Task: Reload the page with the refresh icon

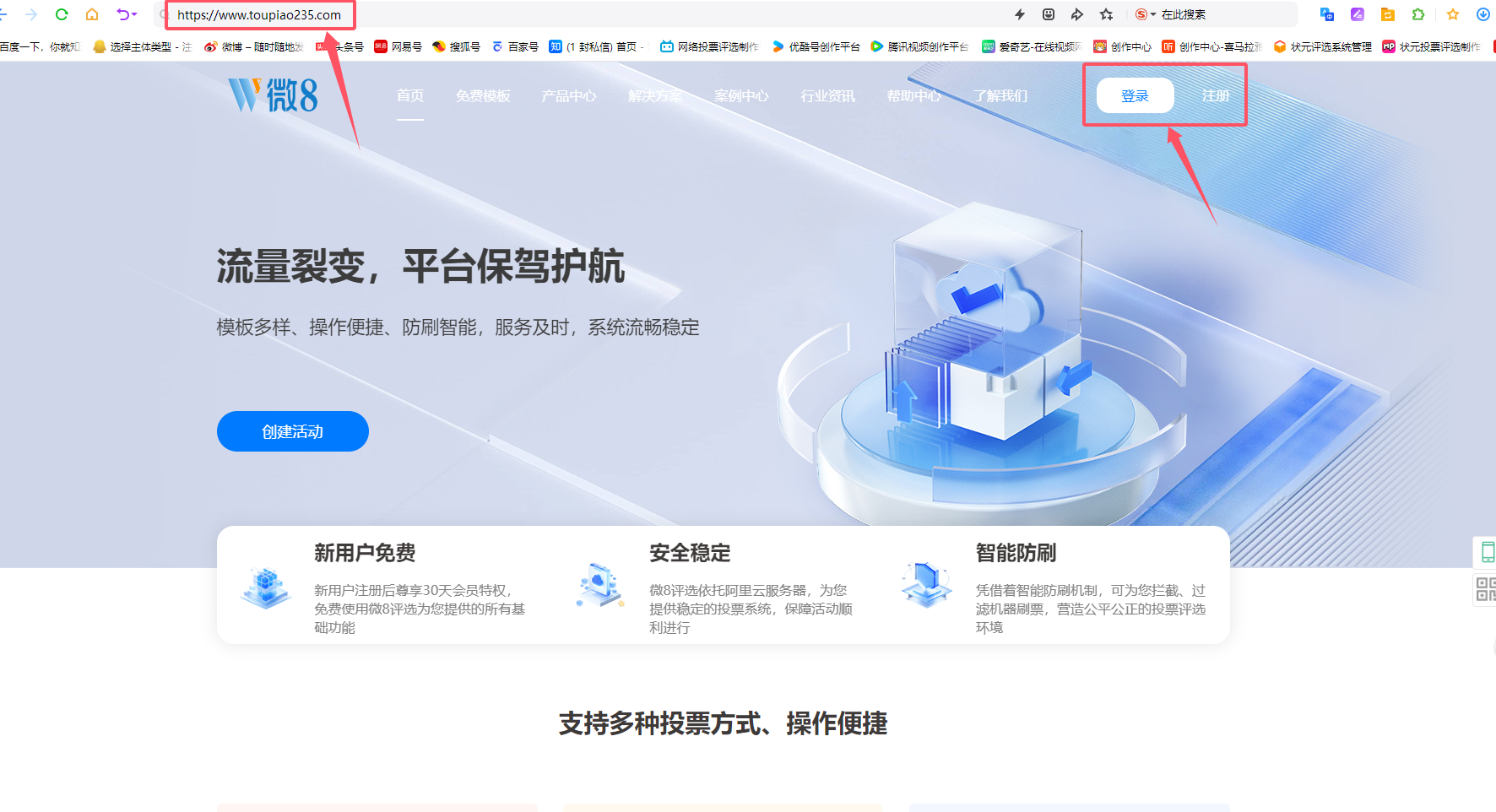Action: tap(62, 14)
